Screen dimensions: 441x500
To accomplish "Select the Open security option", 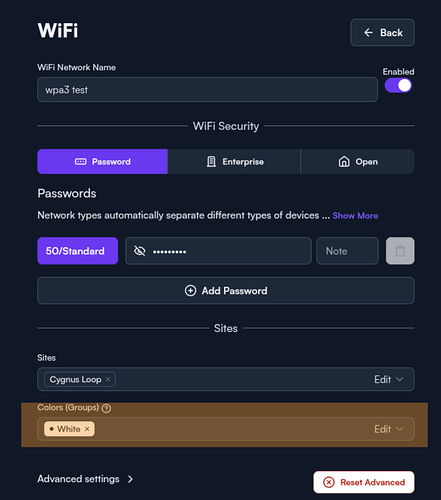I will (x=358, y=162).
